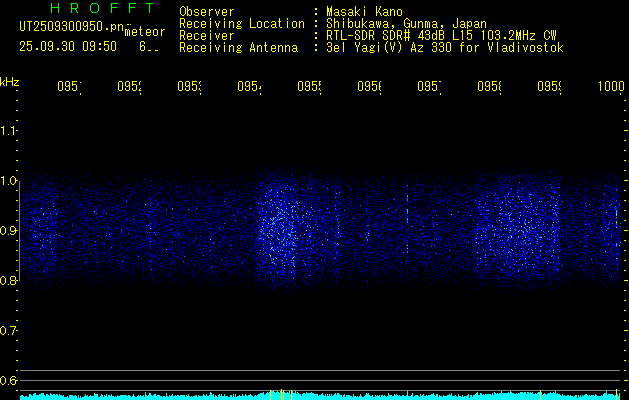Click the RTL-SDR receiver description line
This screenshot has width=629, height=400.
441,35
